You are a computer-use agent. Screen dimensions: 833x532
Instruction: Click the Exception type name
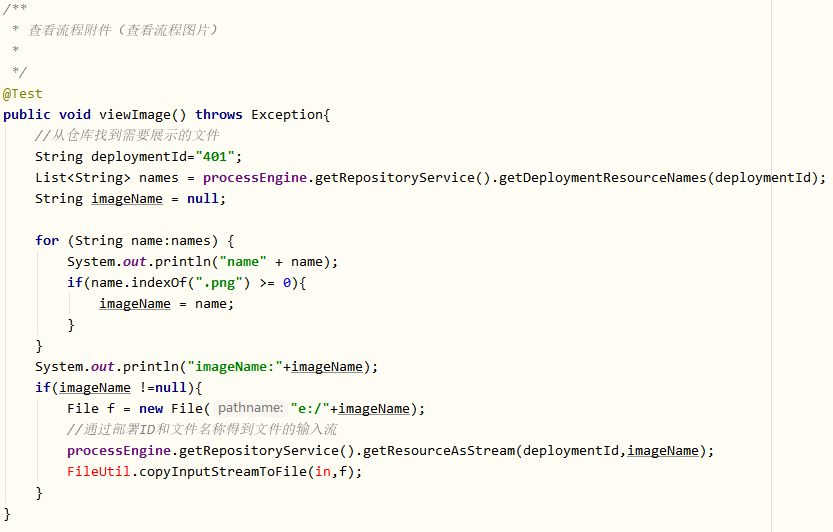pos(287,115)
